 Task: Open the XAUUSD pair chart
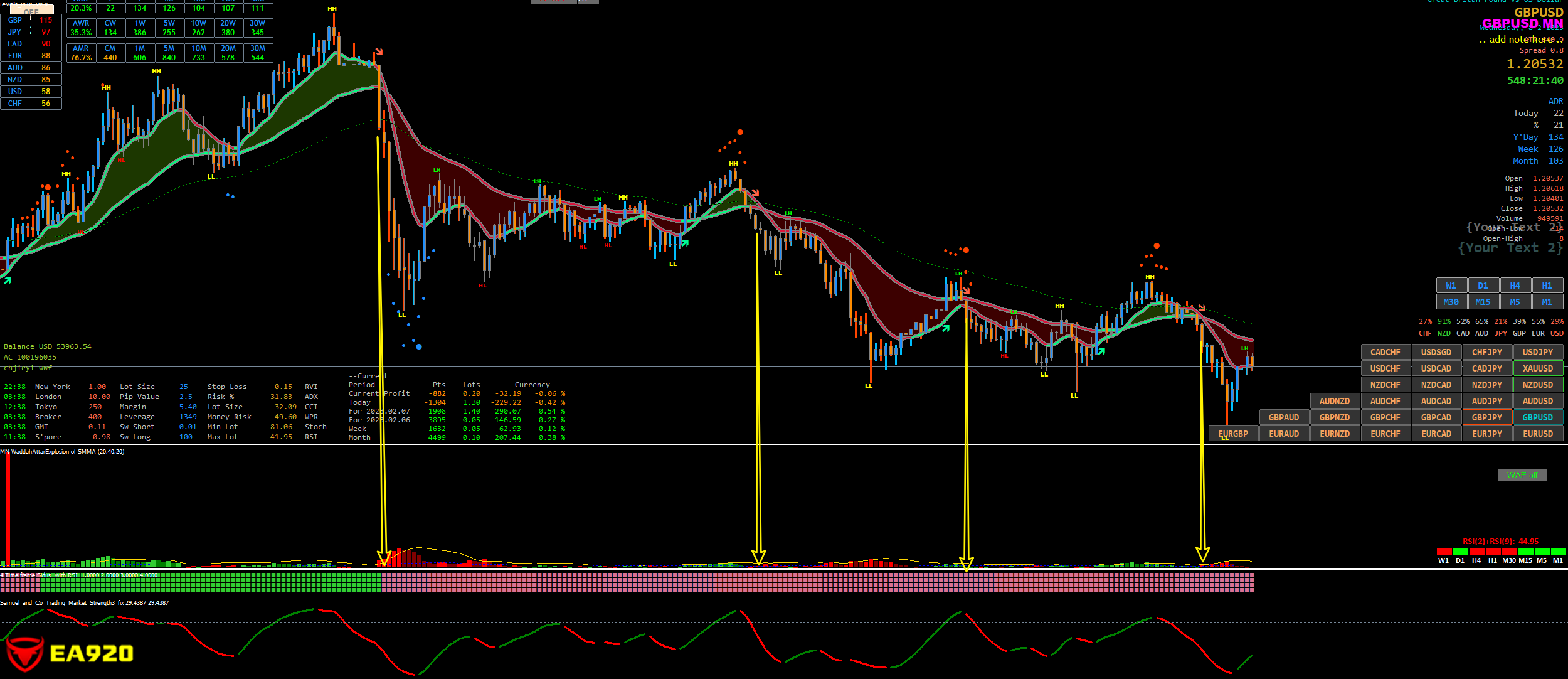coord(1537,368)
